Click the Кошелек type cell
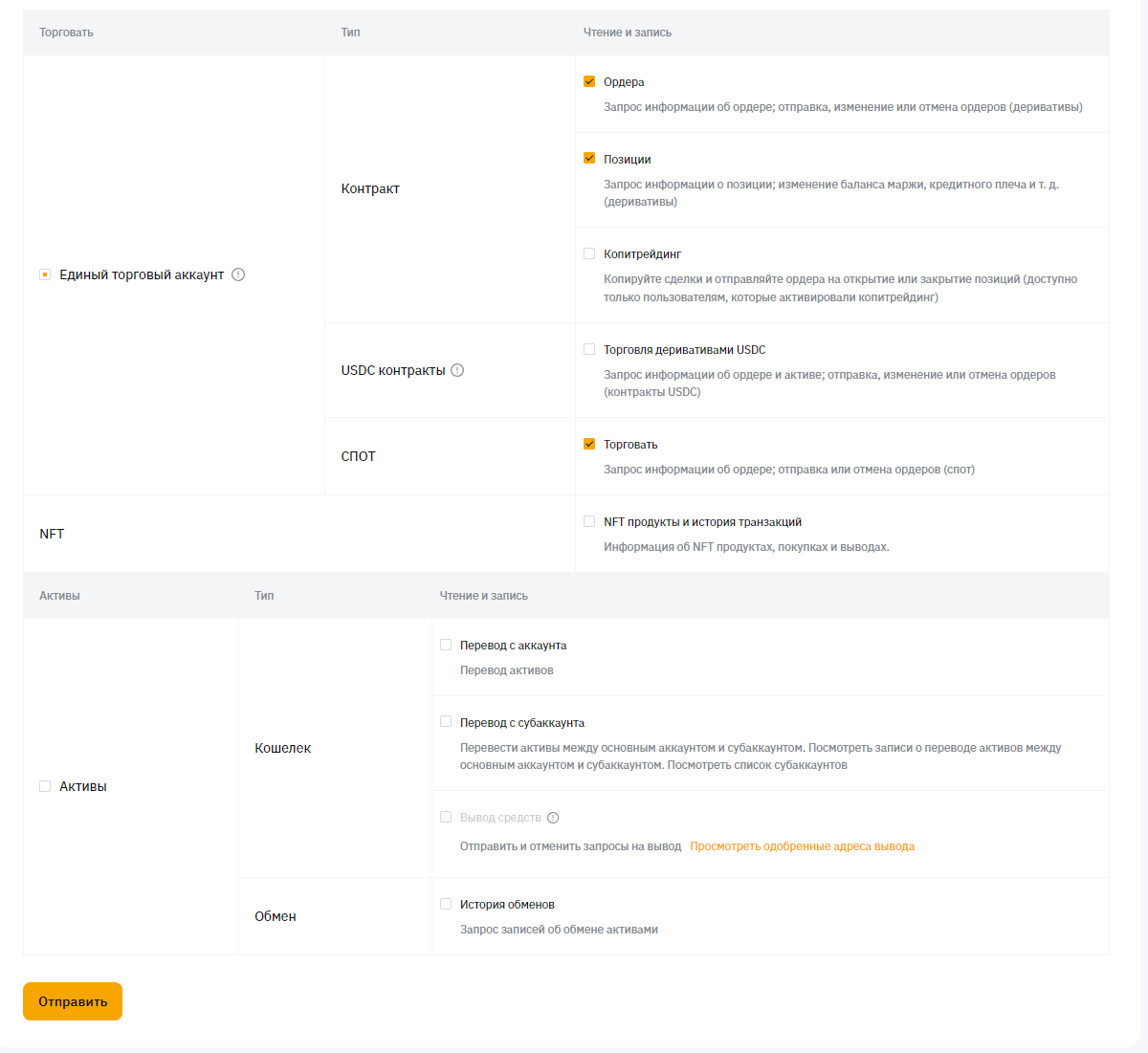The image size is (1148, 1053). tap(283, 748)
